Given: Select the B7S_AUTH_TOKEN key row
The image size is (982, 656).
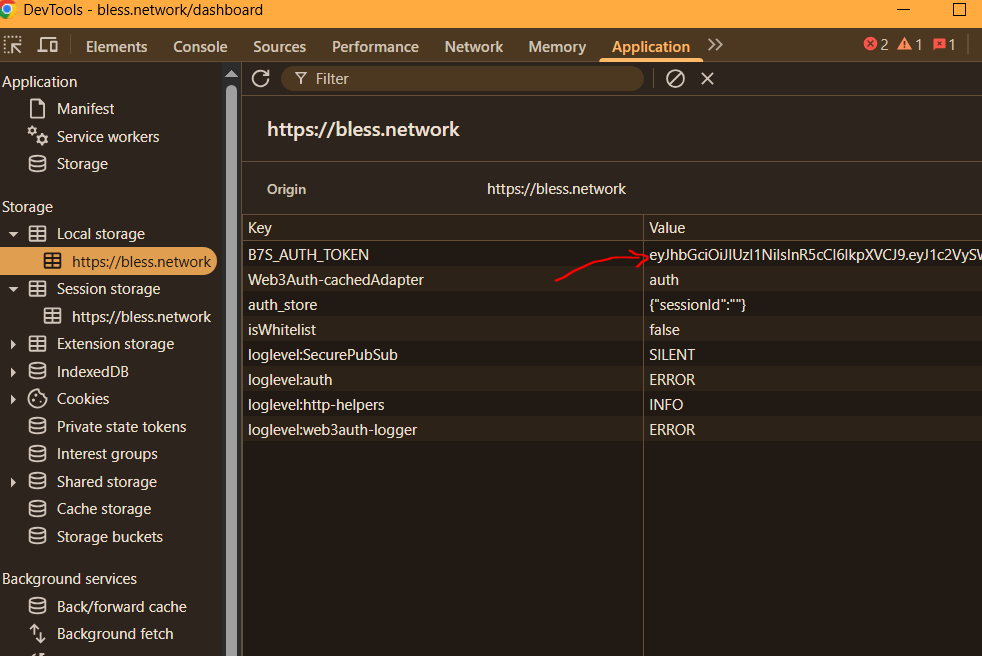Looking at the screenshot, I should pyautogui.click(x=443, y=254).
